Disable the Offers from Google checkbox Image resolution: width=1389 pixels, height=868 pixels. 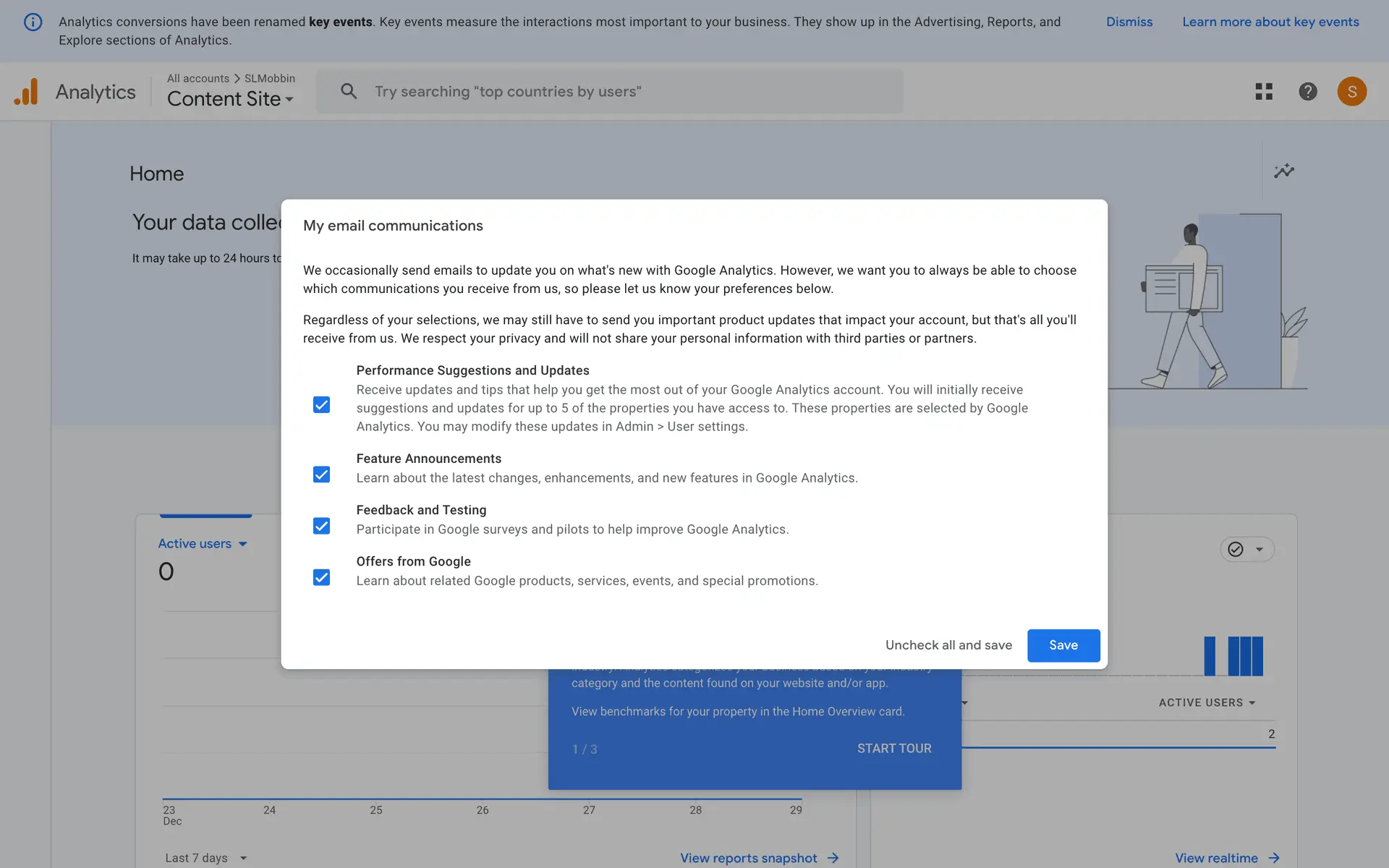click(321, 577)
